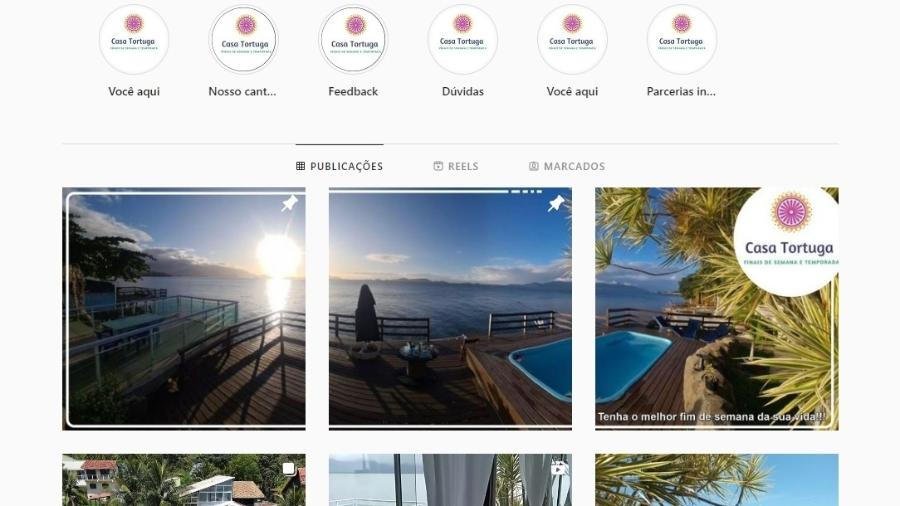Open the palm tree against blue sky post
The height and width of the screenshot is (506, 900).
pyautogui.click(x=717, y=480)
